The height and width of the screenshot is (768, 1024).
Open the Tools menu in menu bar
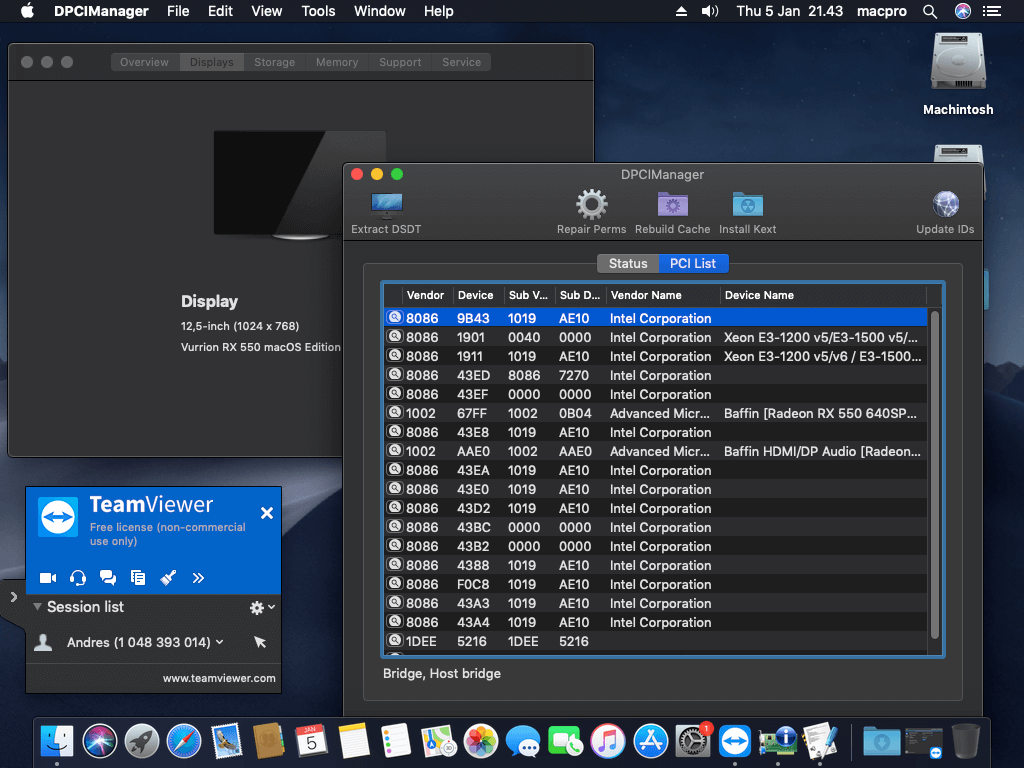318,11
